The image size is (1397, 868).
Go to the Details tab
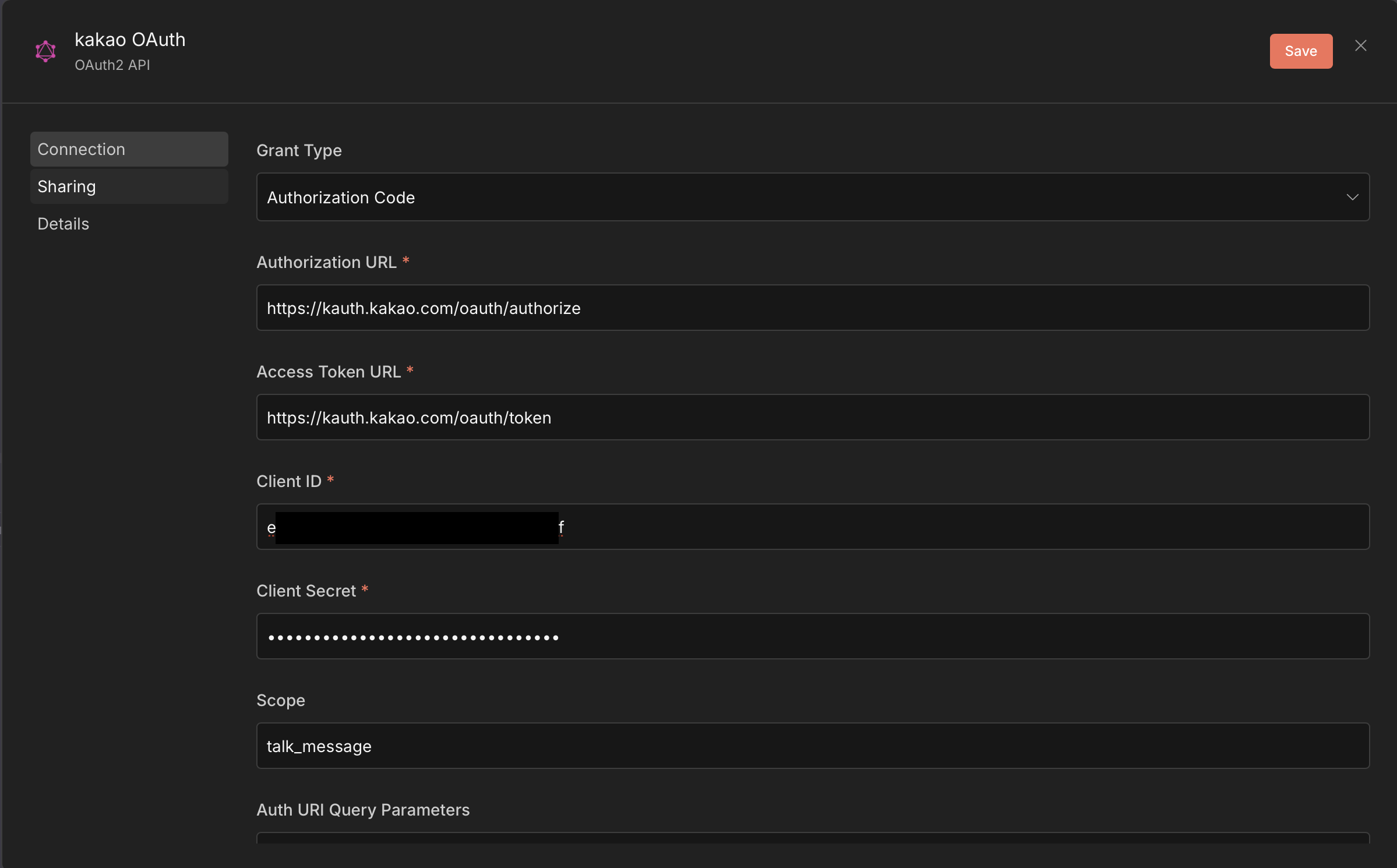[63, 224]
